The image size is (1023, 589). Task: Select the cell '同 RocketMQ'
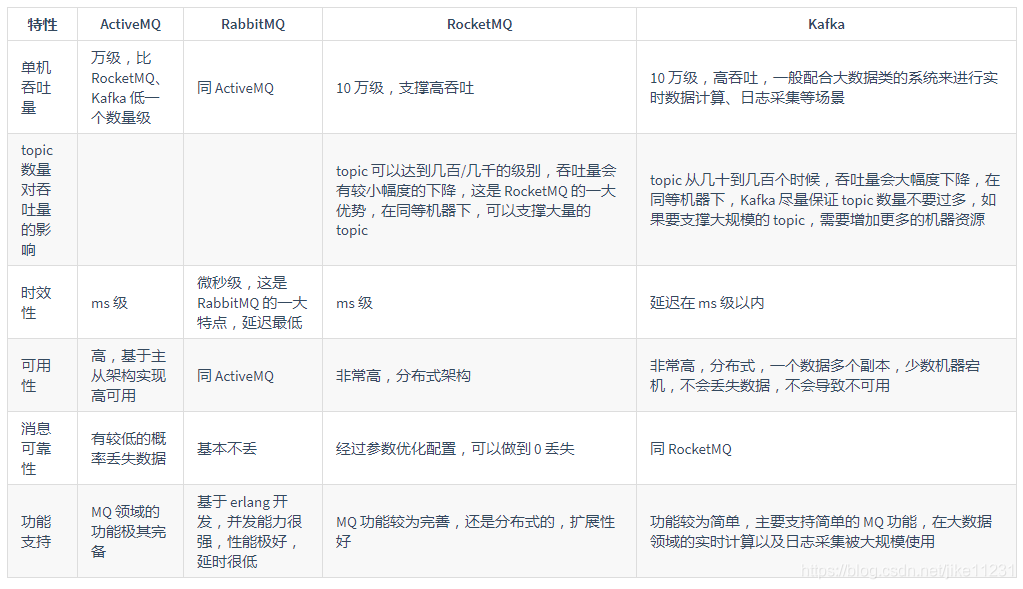coord(826,448)
